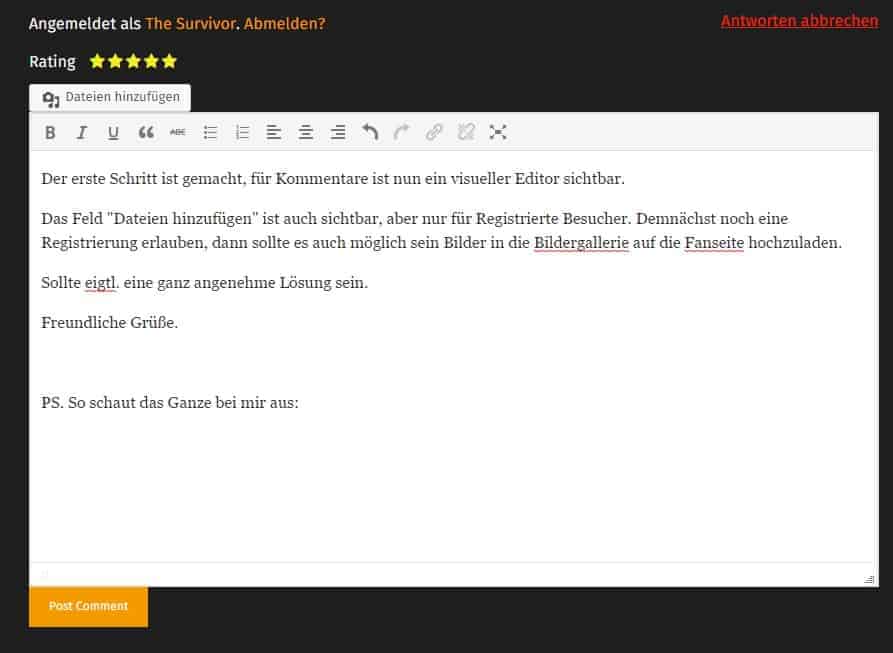Viewport: 893px width, 653px height.
Task: Undo the last edit
Action: (370, 132)
